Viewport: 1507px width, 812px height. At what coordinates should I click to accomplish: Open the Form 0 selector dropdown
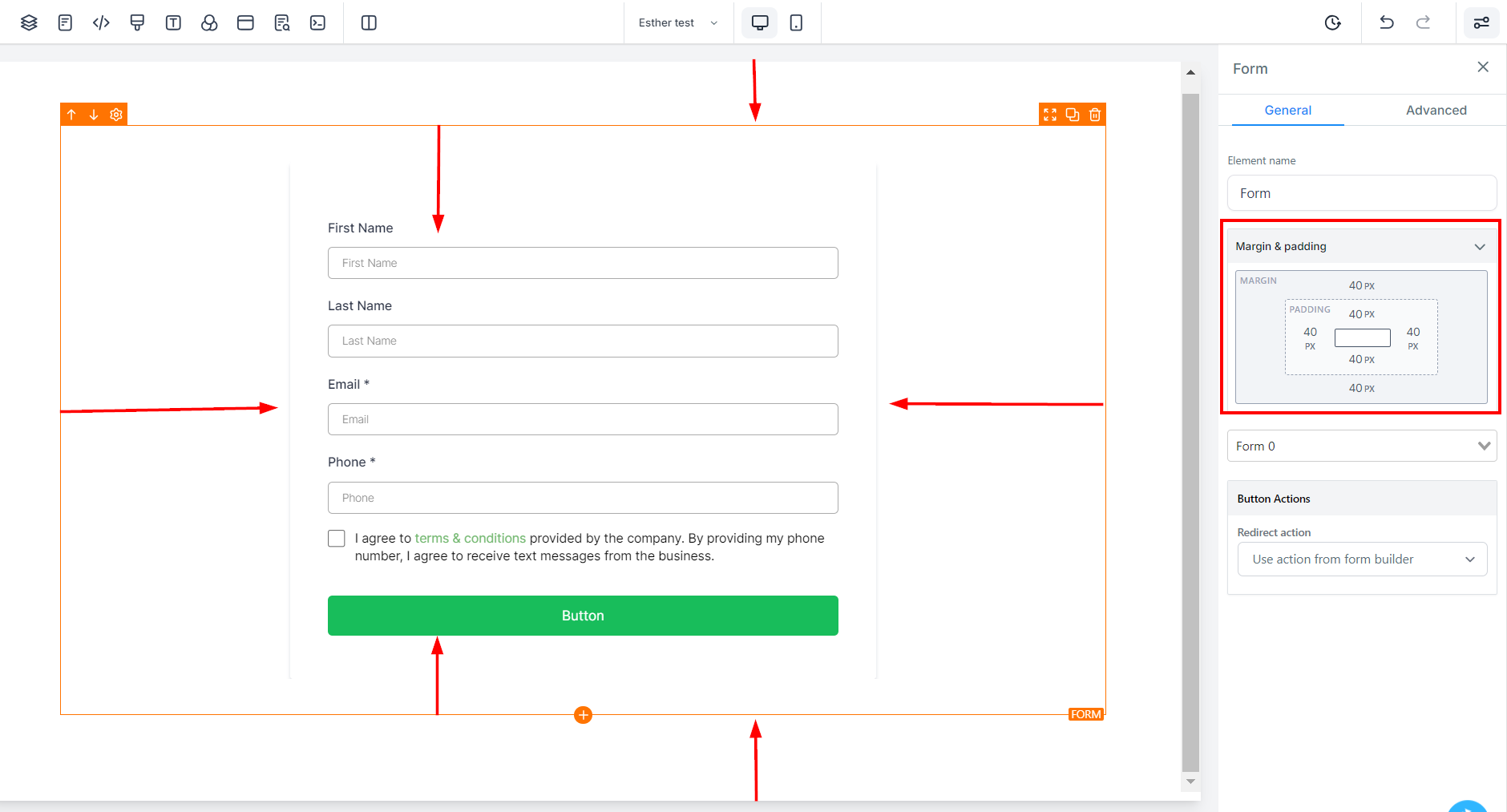tap(1362, 446)
